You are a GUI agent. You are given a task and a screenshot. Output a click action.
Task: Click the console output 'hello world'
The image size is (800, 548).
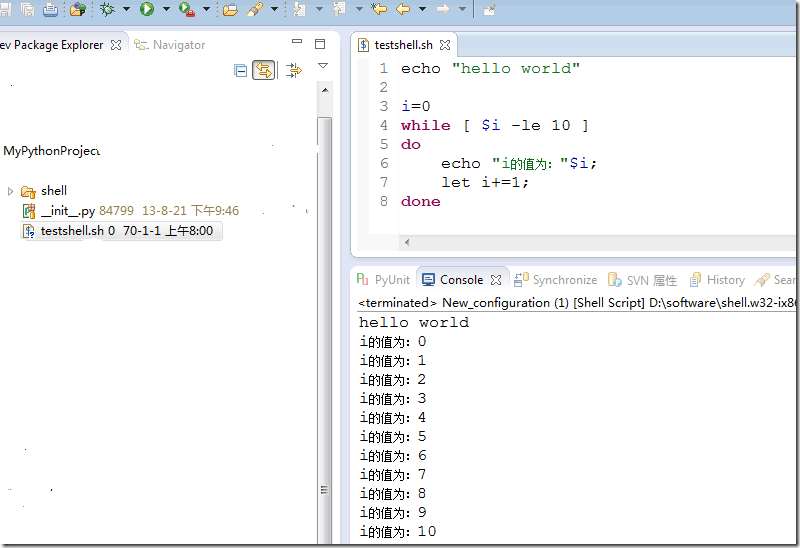click(x=414, y=322)
